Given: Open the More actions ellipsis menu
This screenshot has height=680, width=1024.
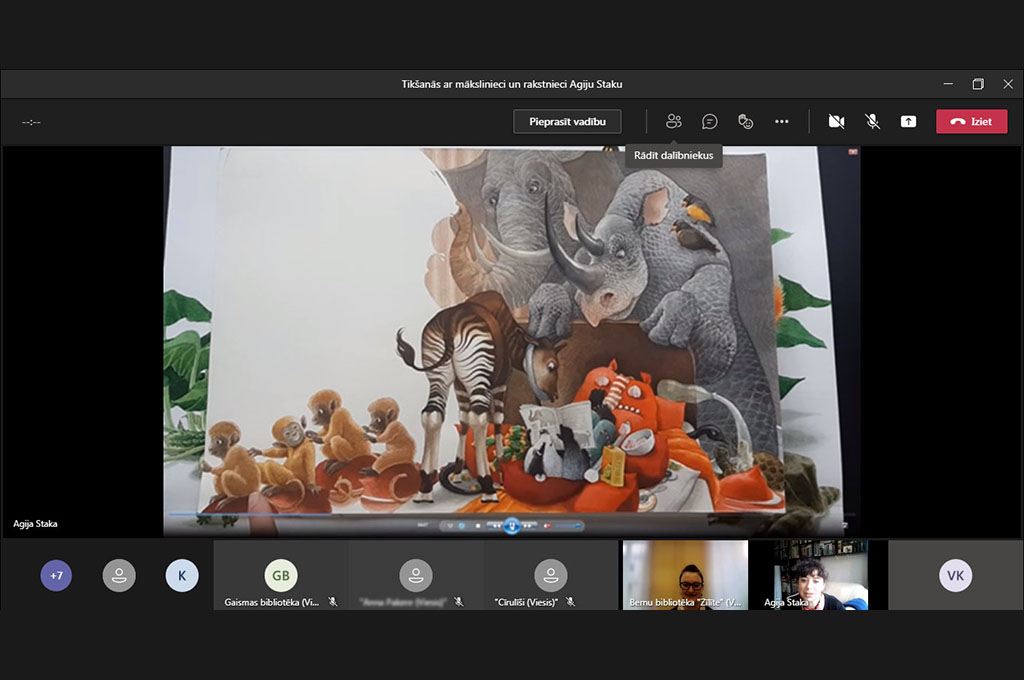Looking at the screenshot, I should [781, 121].
